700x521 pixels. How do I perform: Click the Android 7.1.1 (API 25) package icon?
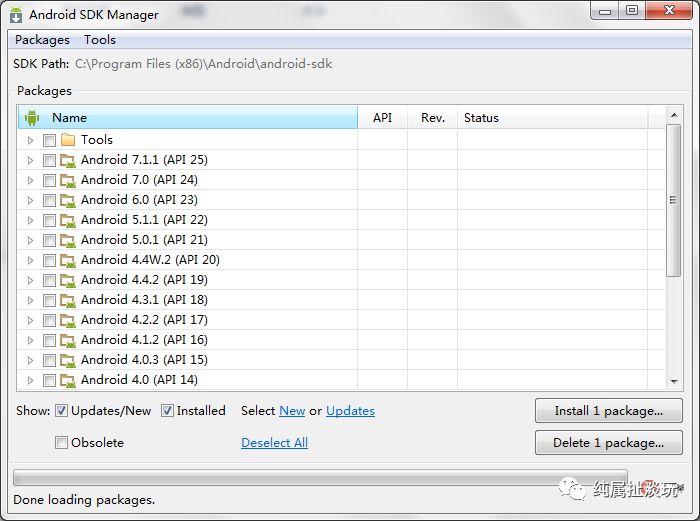click(68, 160)
